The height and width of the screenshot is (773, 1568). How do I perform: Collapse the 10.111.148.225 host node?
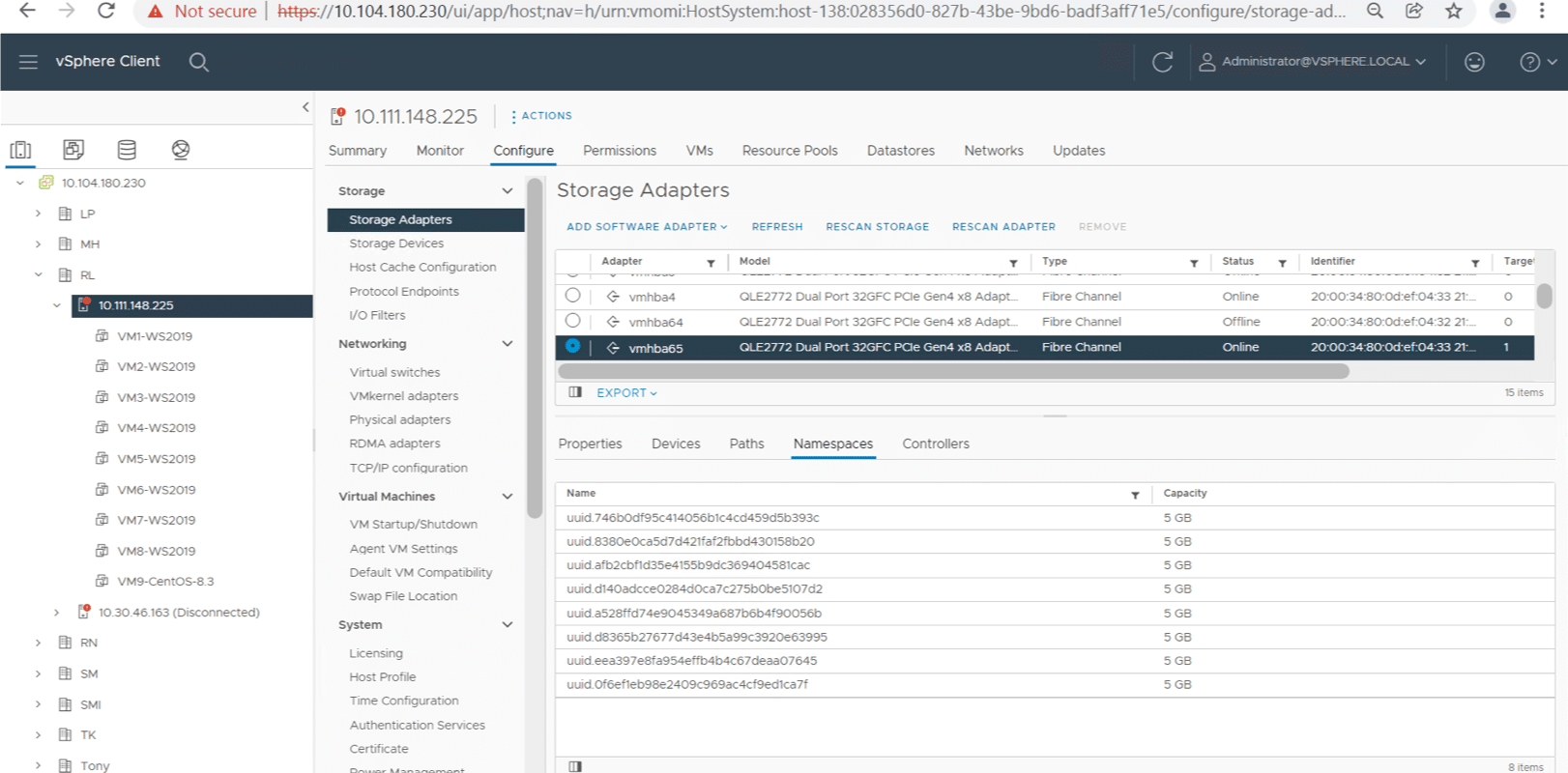tap(57, 305)
